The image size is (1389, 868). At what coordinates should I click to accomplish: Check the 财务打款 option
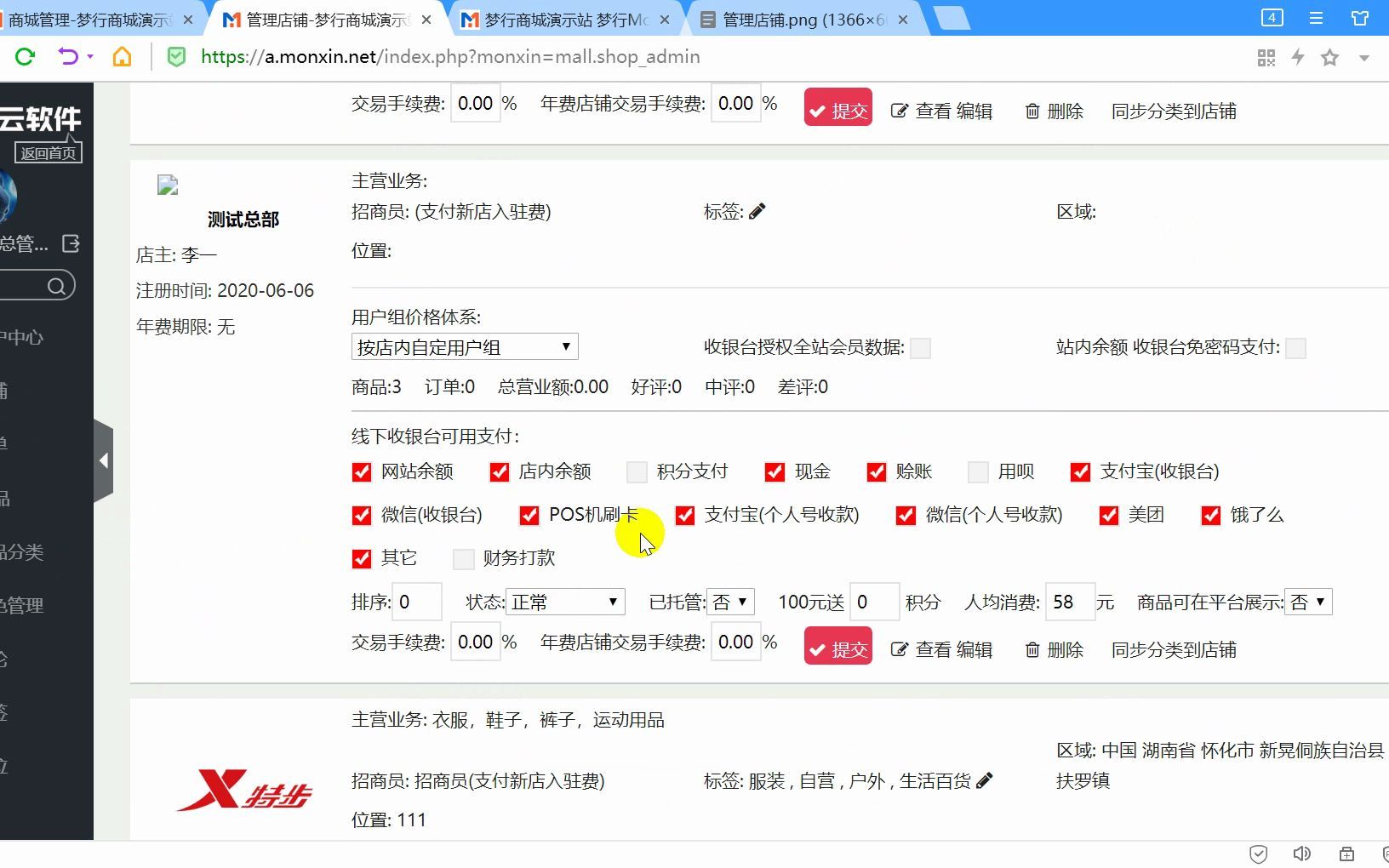tap(464, 558)
